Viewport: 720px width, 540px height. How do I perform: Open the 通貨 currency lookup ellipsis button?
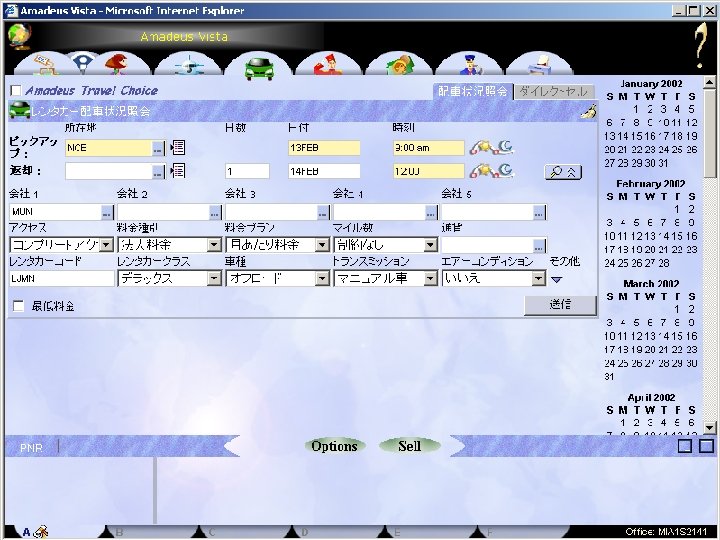pyautogui.click(x=540, y=245)
